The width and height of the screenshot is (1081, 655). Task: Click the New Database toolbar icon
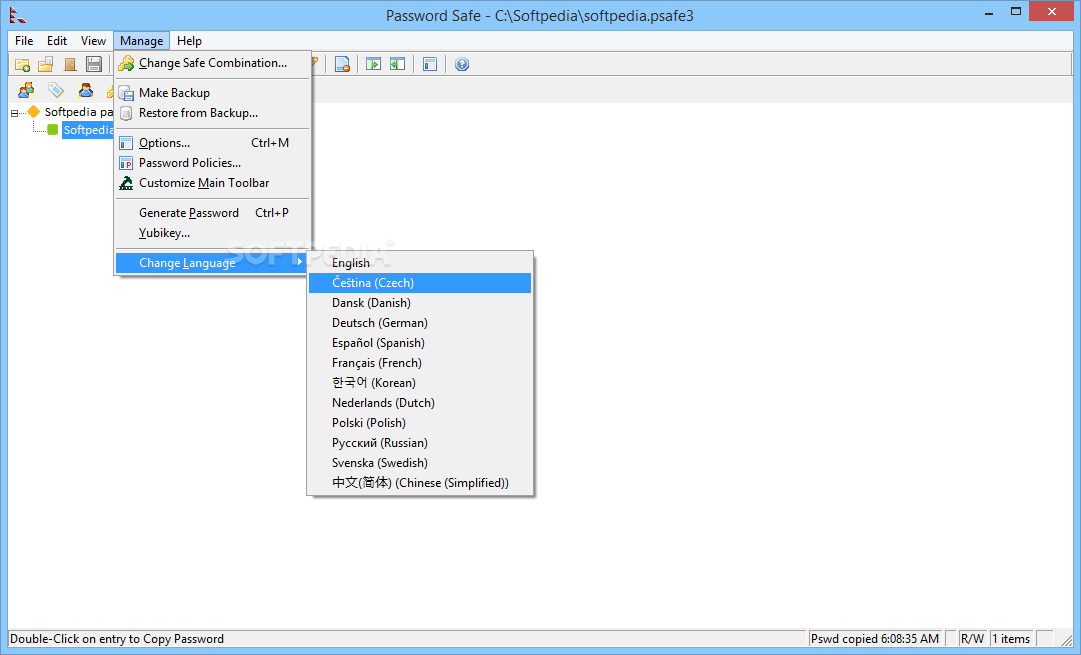click(22, 64)
